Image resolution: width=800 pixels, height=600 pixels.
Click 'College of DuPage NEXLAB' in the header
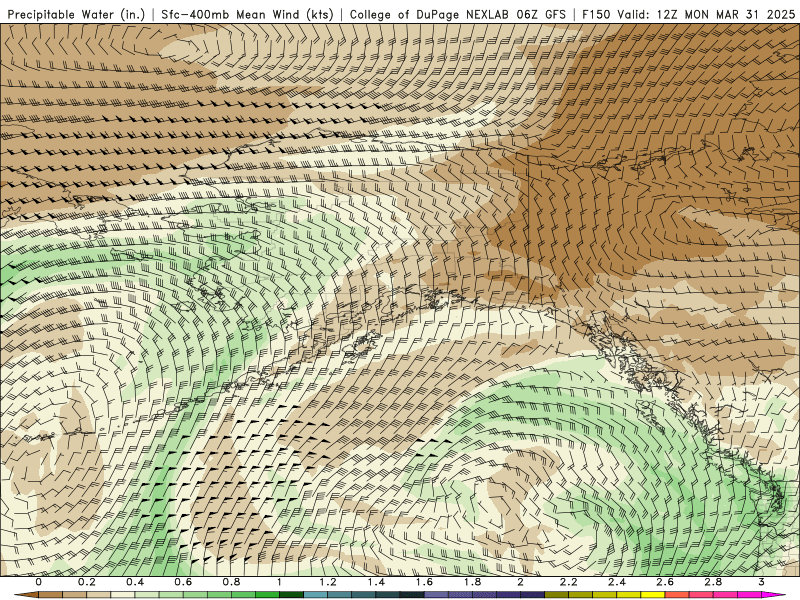pos(429,14)
